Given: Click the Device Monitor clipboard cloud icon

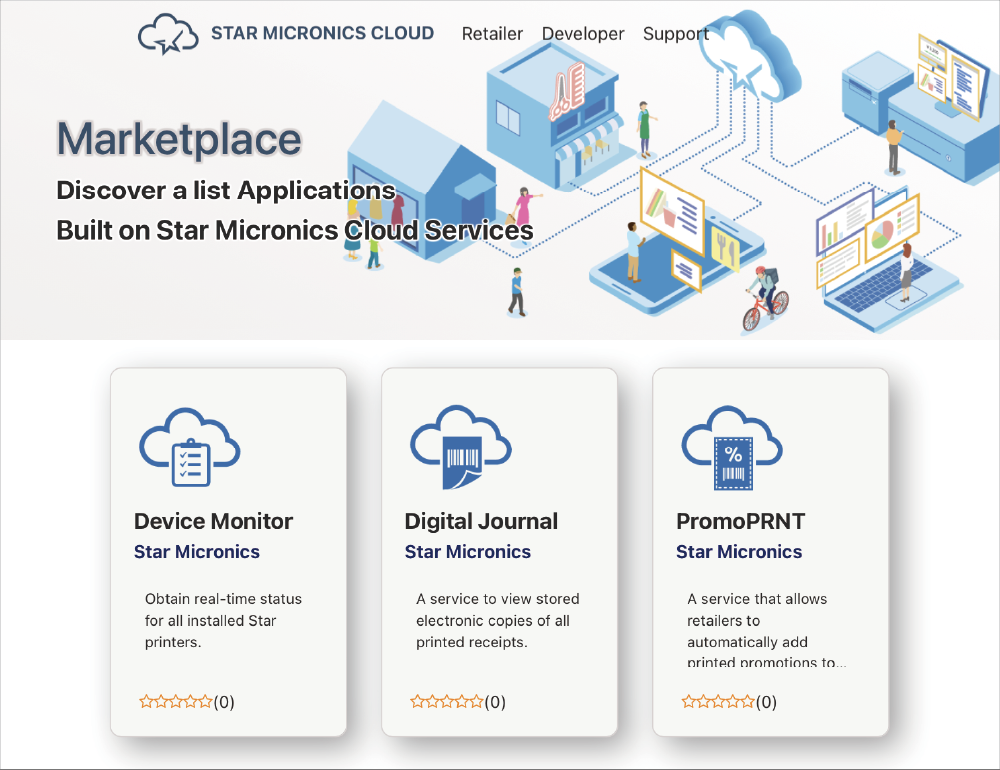Looking at the screenshot, I should pos(189,447).
